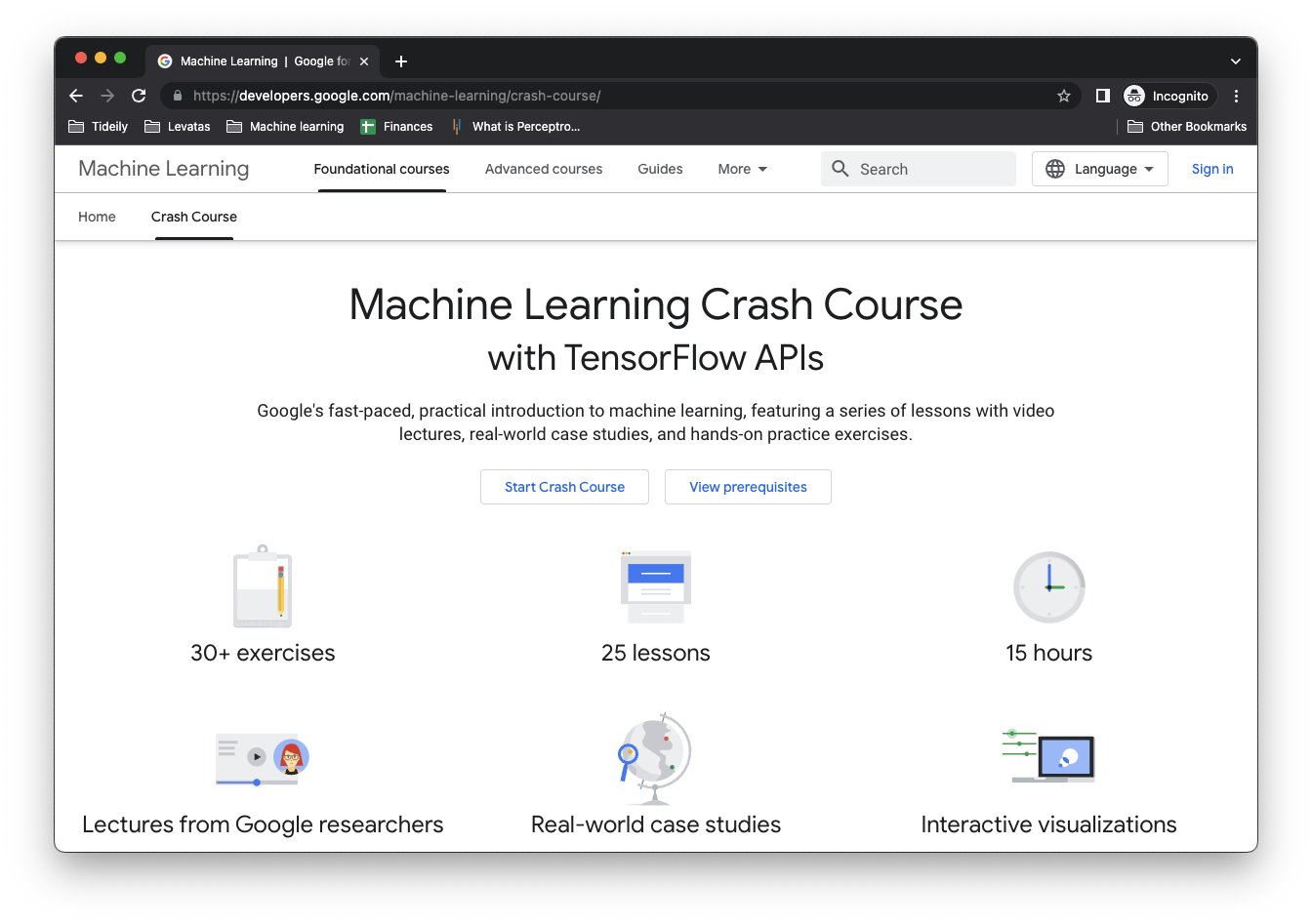Screen dimensions: 1312x924
Task: Click into the Search input field
Action: pyautogui.click(x=919, y=169)
